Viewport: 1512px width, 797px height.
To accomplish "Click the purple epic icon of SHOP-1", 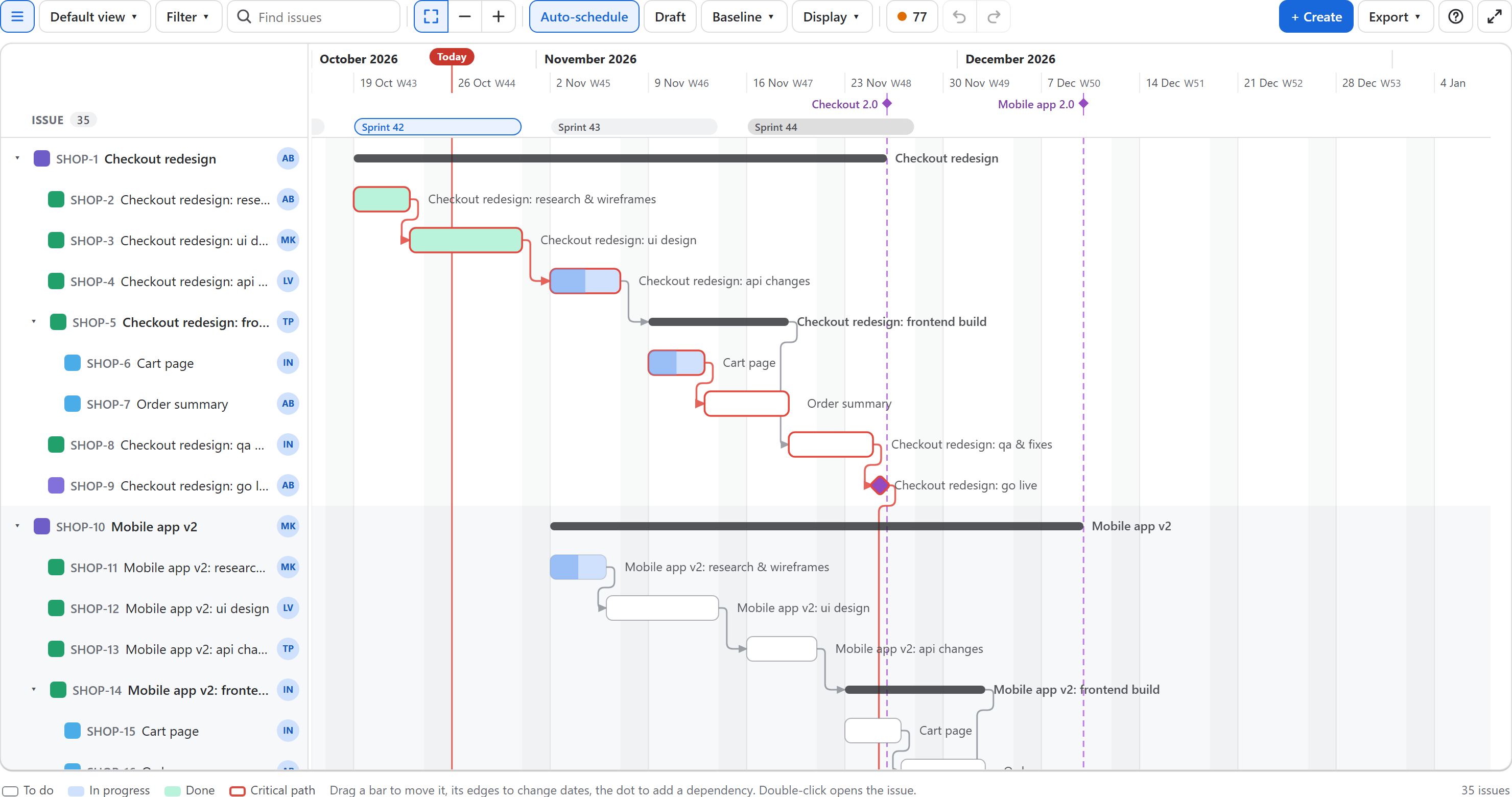I will (42, 158).
